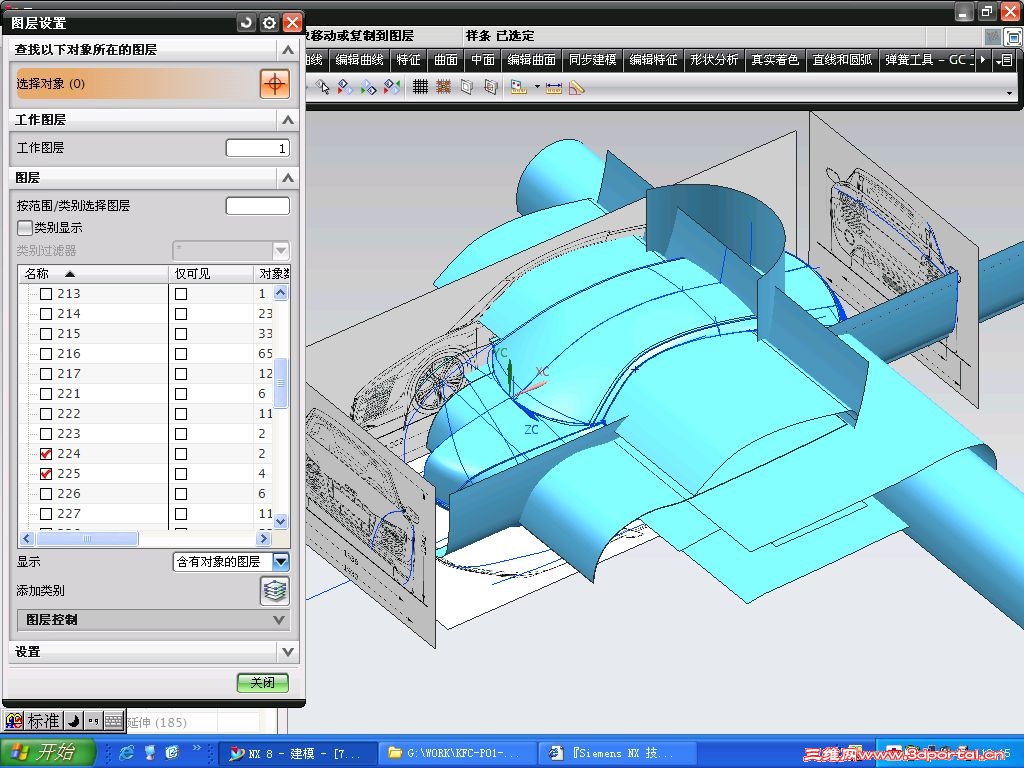Click the Windows 开始 start button
This screenshot has width=1024, height=768.
coord(47,752)
